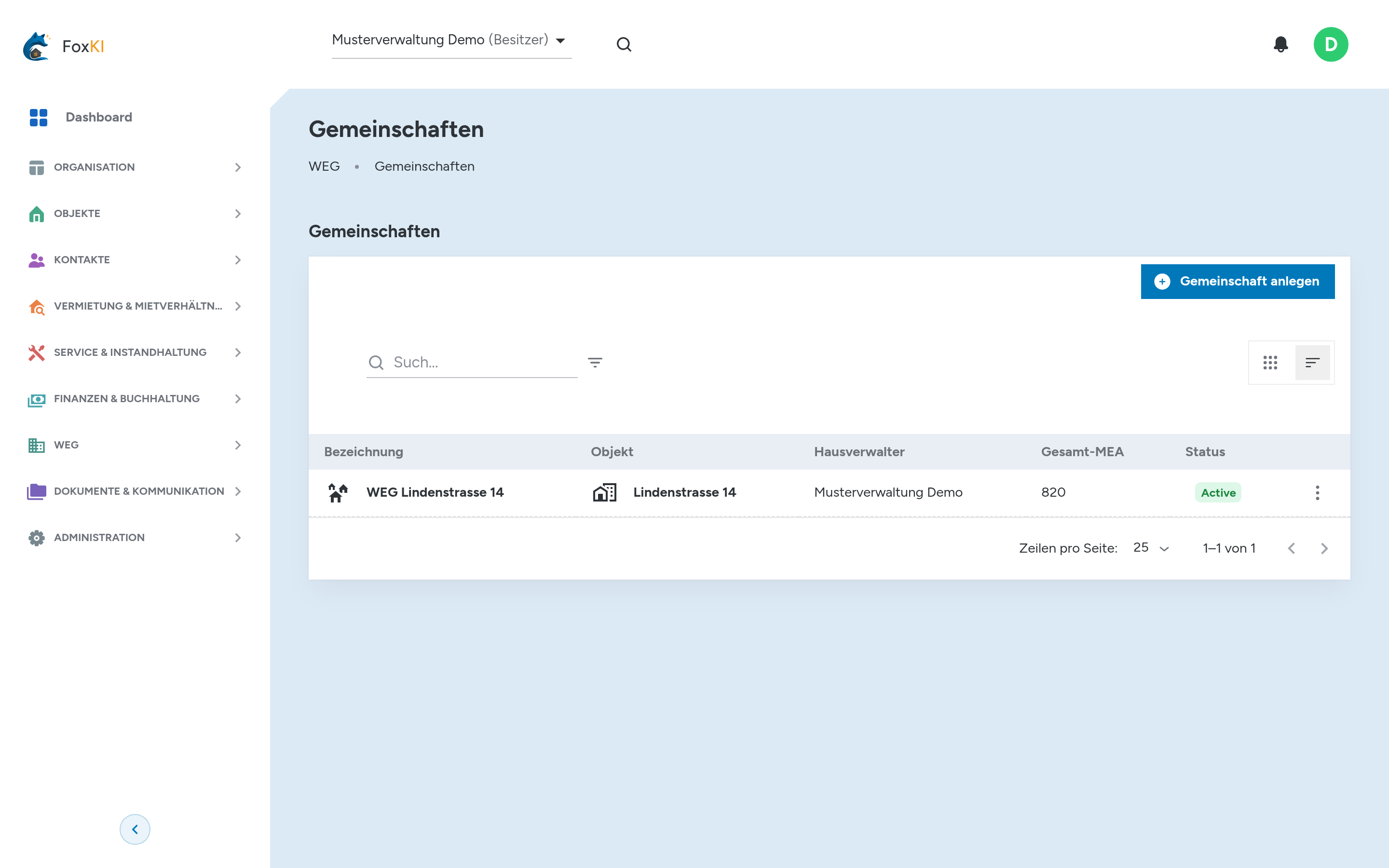Expand the Service & Instandhaltung chevron

[x=238, y=353]
